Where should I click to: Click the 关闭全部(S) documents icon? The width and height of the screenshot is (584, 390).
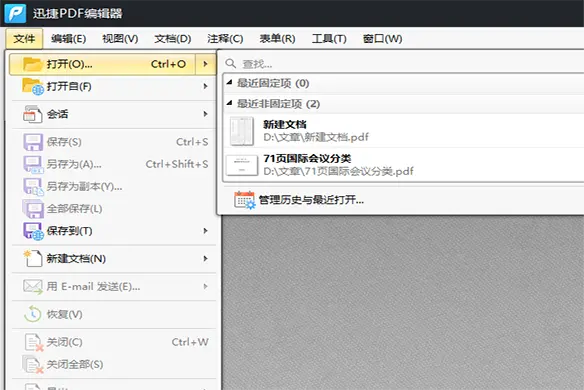(33, 365)
